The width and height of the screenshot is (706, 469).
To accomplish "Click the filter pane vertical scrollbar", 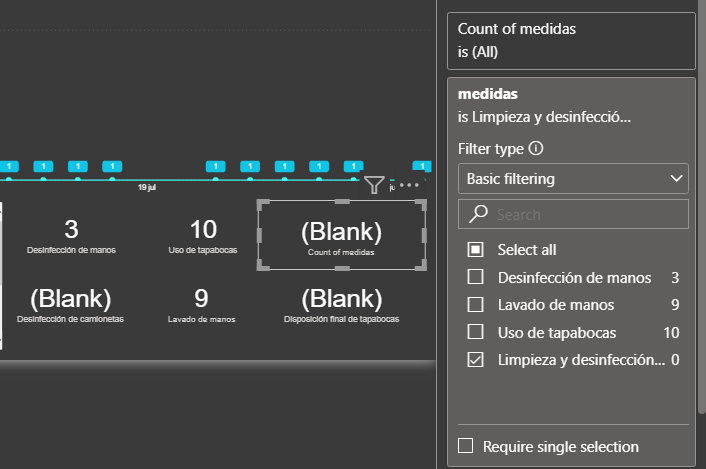I will coord(701,207).
